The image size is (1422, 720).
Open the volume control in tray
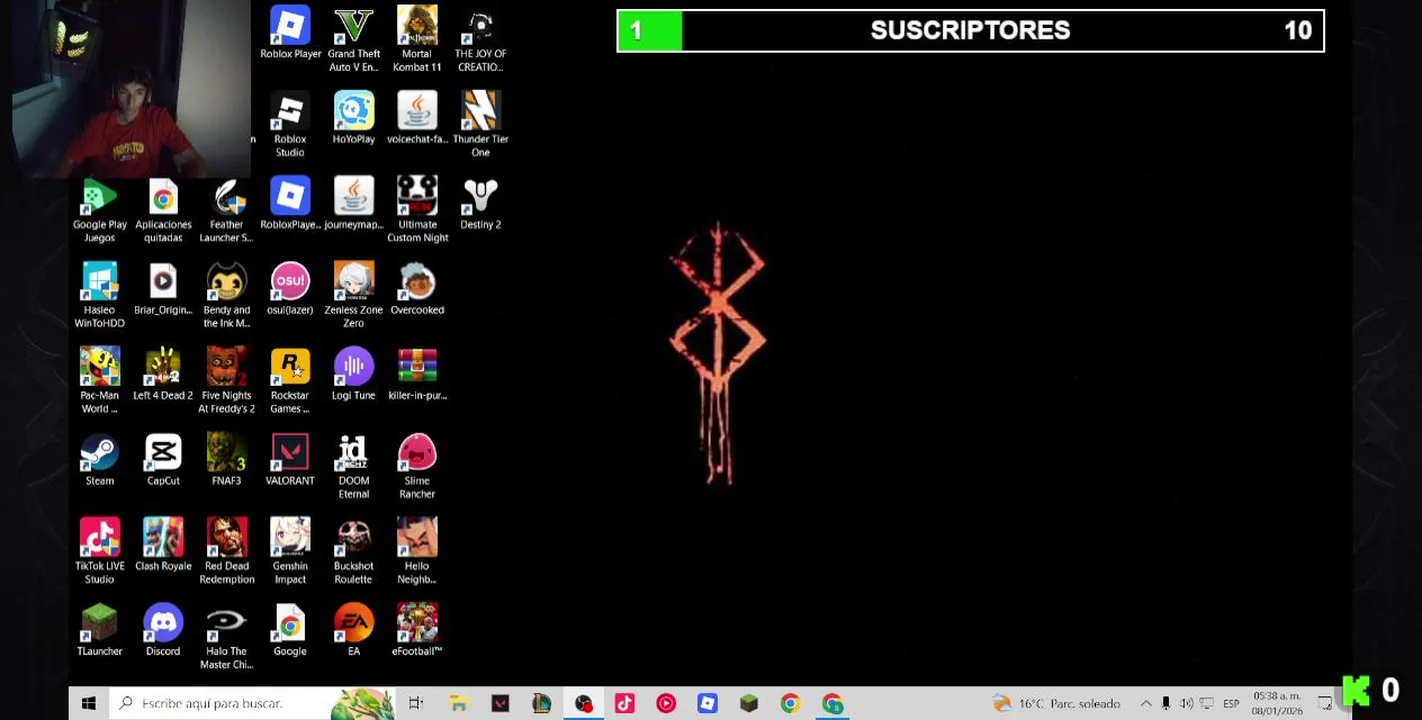[1186, 703]
